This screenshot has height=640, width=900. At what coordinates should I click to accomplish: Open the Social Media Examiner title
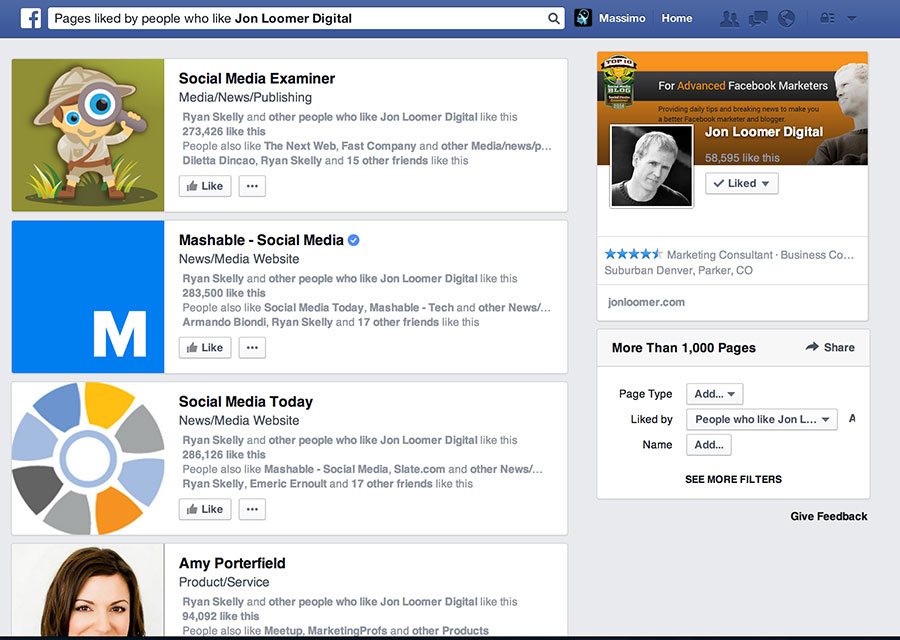[x=257, y=78]
